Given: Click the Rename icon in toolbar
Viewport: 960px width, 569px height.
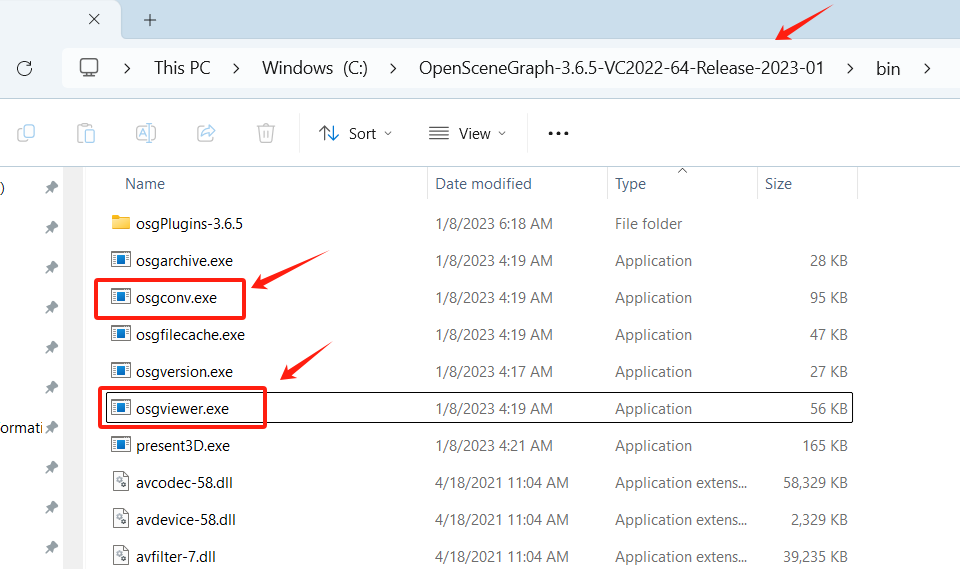Looking at the screenshot, I should coord(146,133).
